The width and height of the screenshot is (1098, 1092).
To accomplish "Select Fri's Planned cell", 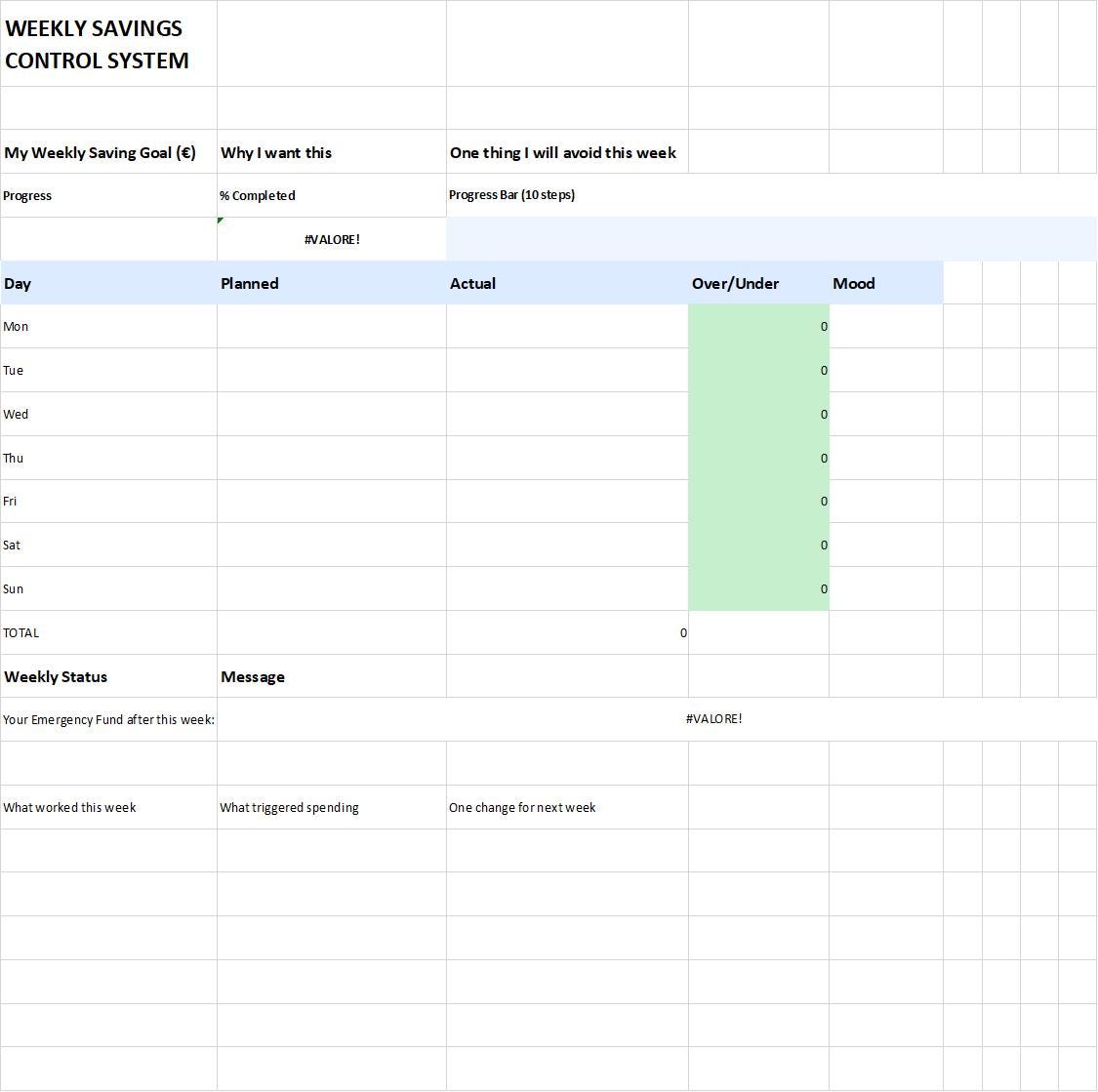I will [x=332, y=501].
